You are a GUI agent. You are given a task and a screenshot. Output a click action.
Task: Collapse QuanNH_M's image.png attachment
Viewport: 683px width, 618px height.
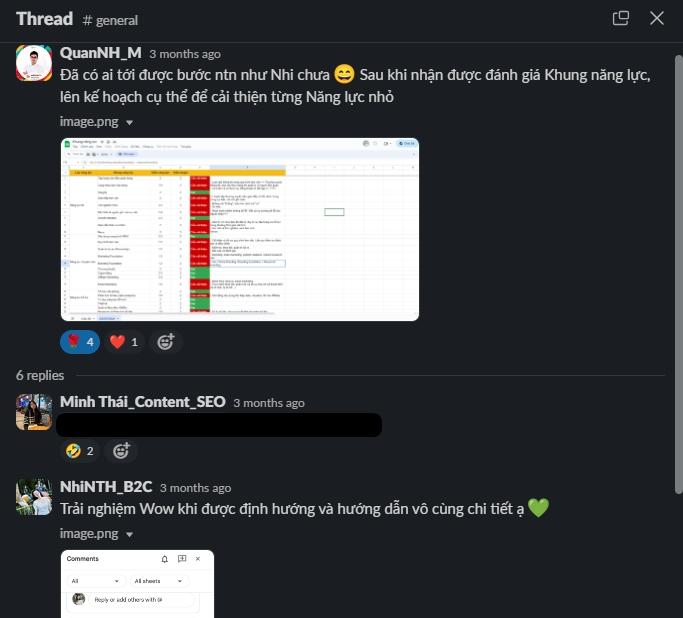point(129,122)
